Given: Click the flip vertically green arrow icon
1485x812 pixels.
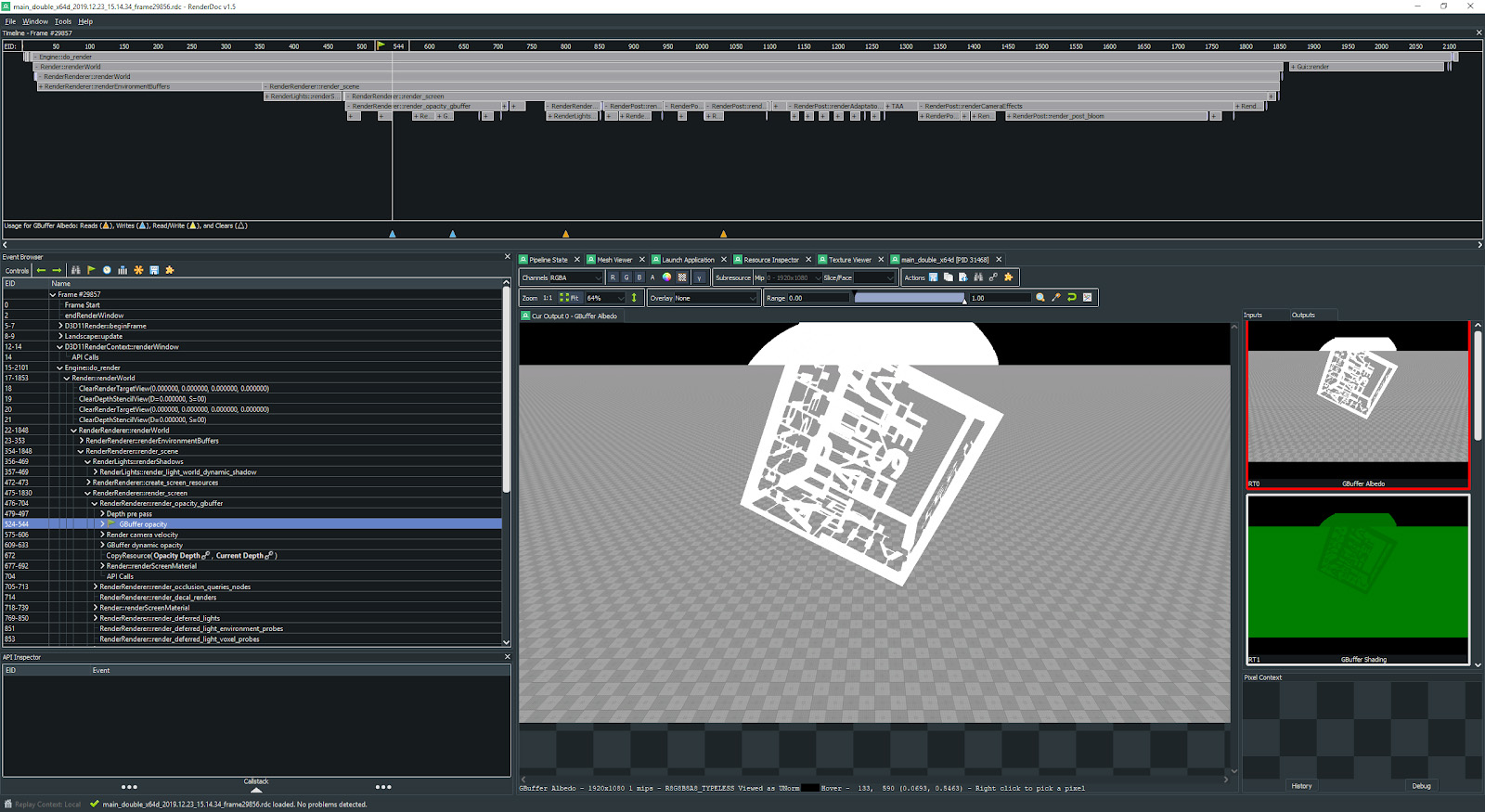Looking at the screenshot, I should [634, 298].
